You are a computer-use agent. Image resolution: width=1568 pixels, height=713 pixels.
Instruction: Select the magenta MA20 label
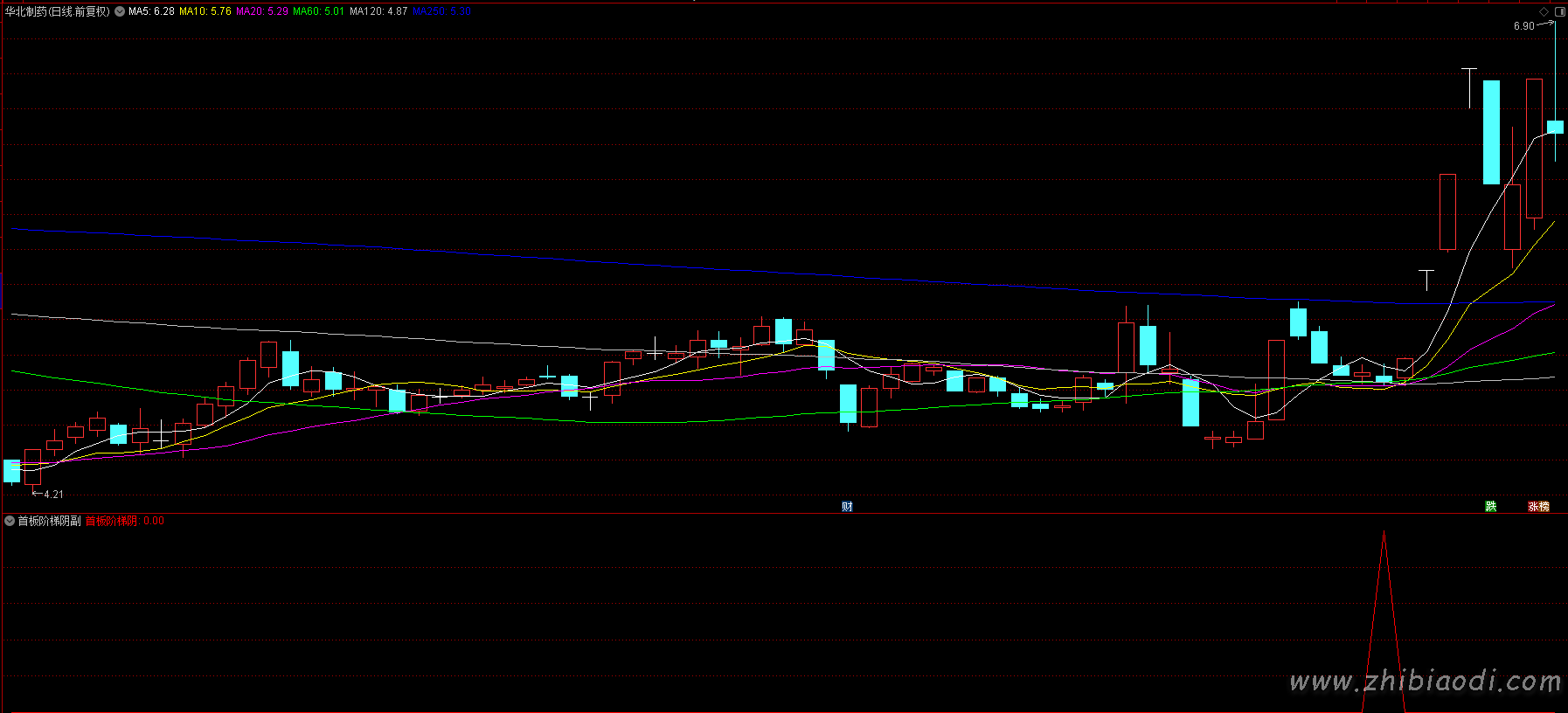pos(262,11)
